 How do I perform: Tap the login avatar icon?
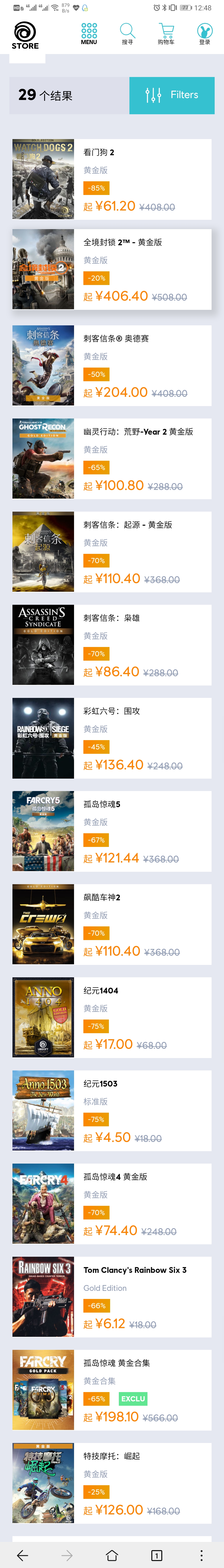205,34
